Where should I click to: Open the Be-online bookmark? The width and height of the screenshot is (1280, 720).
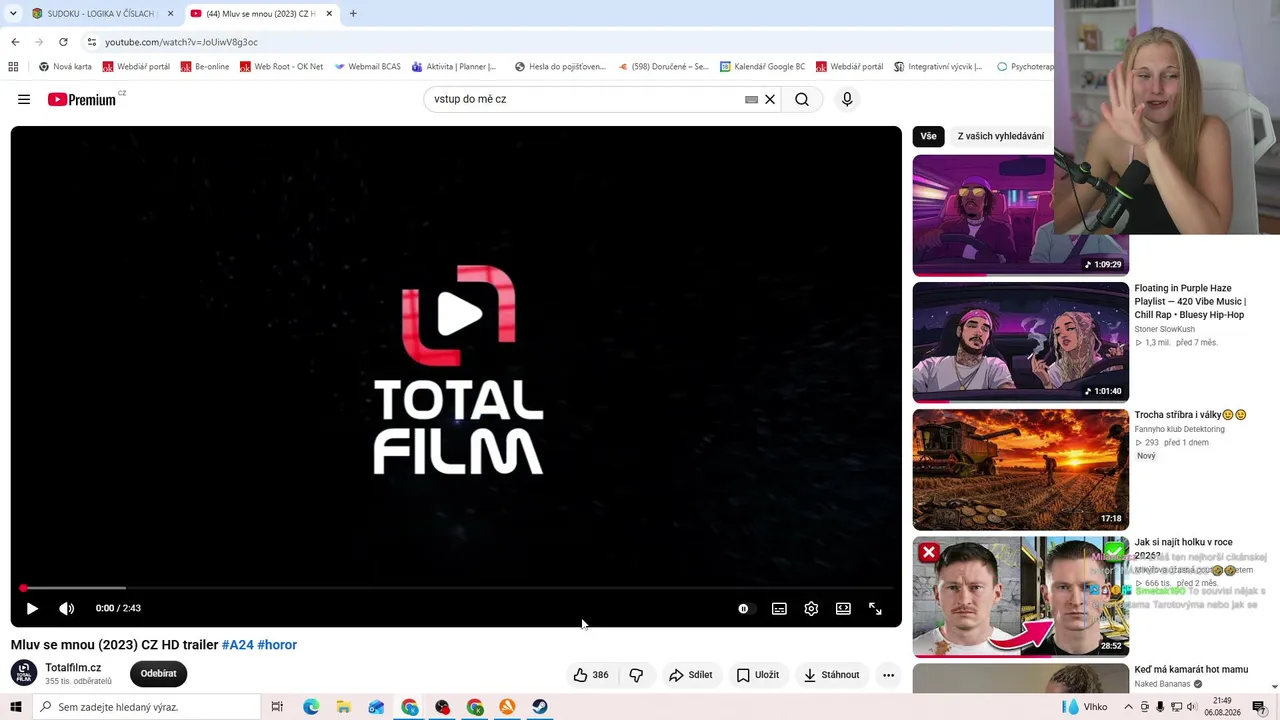point(205,67)
